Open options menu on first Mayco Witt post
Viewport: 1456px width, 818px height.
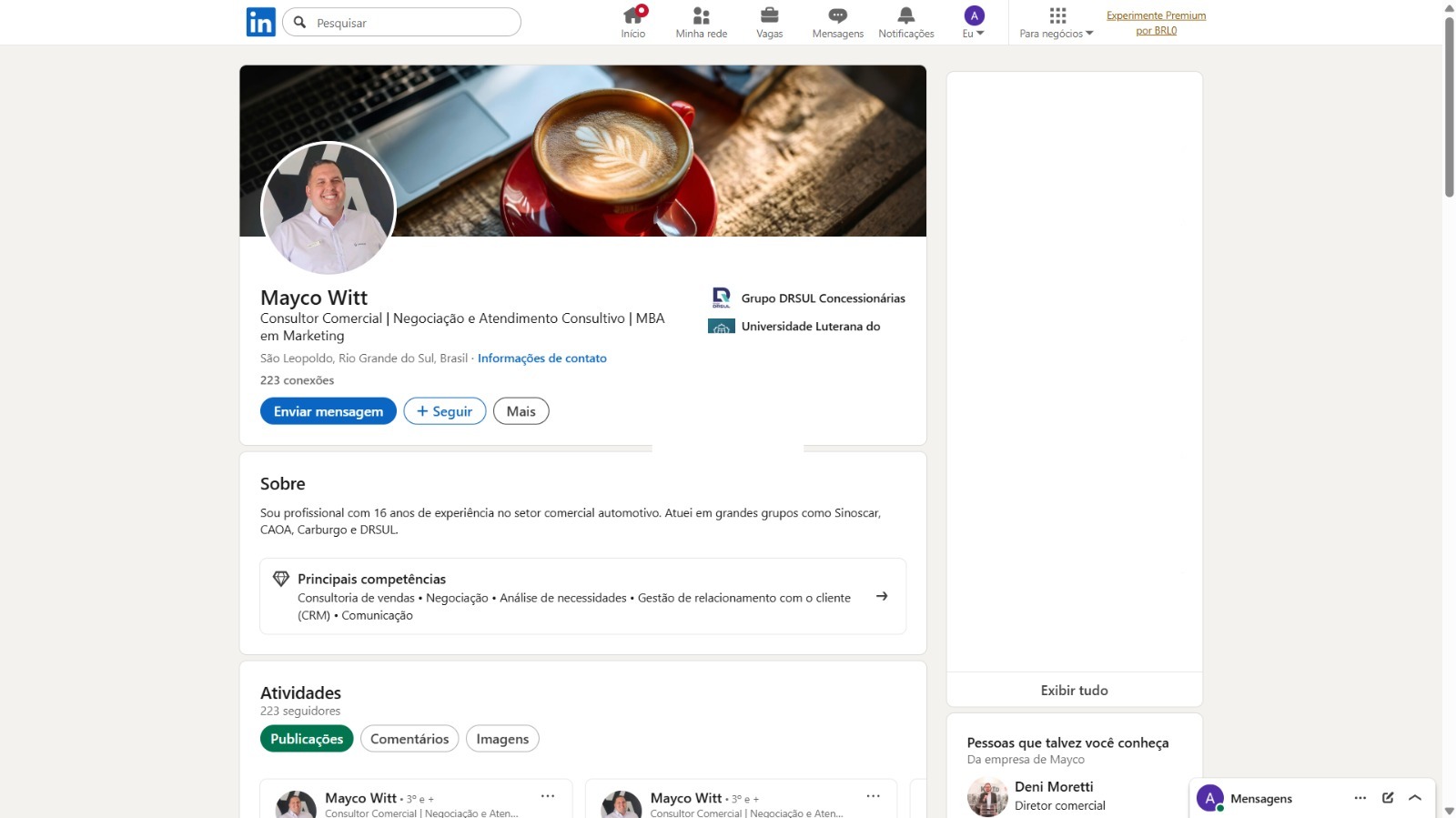point(548,796)
